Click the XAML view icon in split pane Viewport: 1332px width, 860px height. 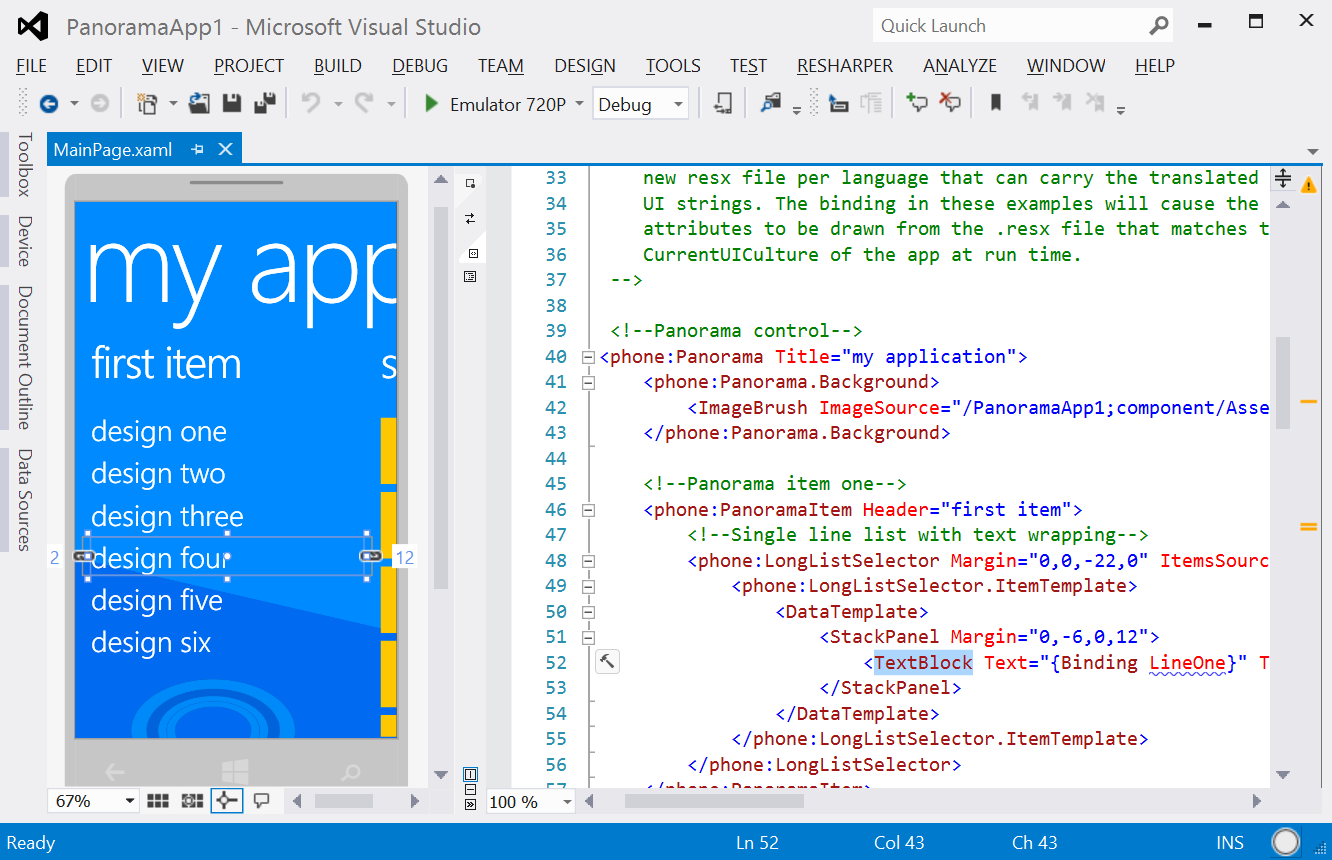[x=472, y=253]
